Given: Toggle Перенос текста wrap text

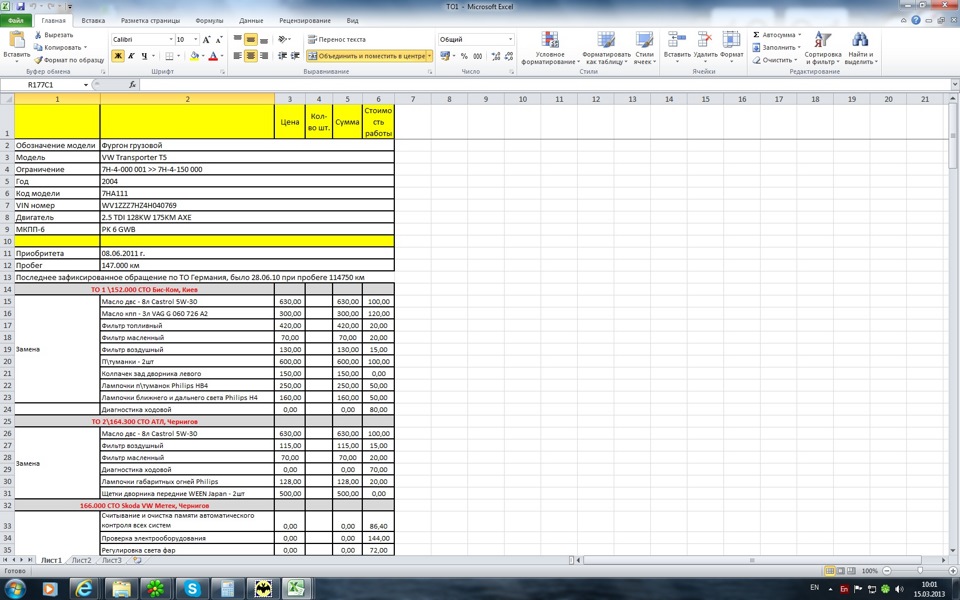Looking at the screenshot, I should click(x=336, y=39).
